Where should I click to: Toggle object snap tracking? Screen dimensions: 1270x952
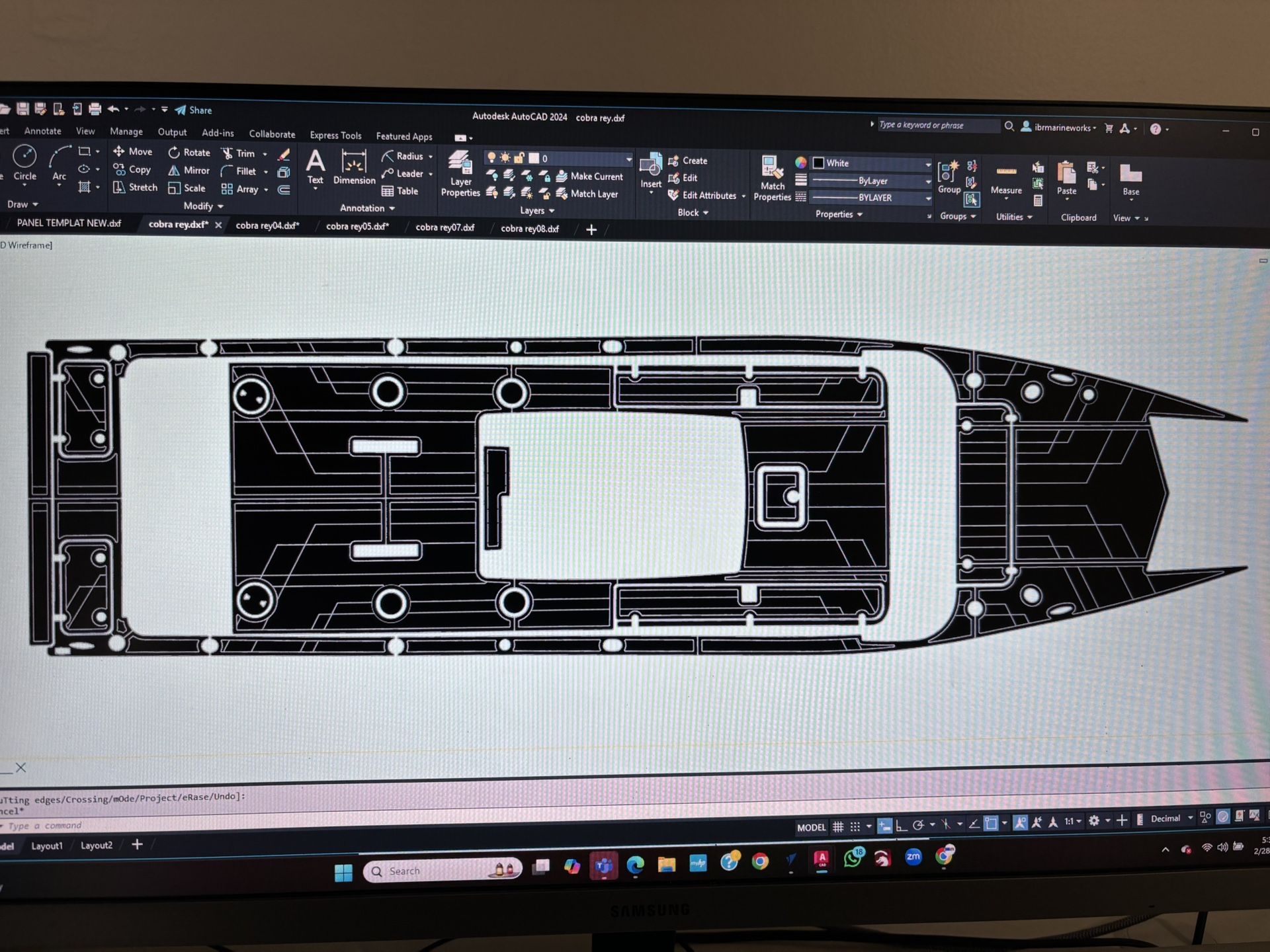click(x=974, y=824)
